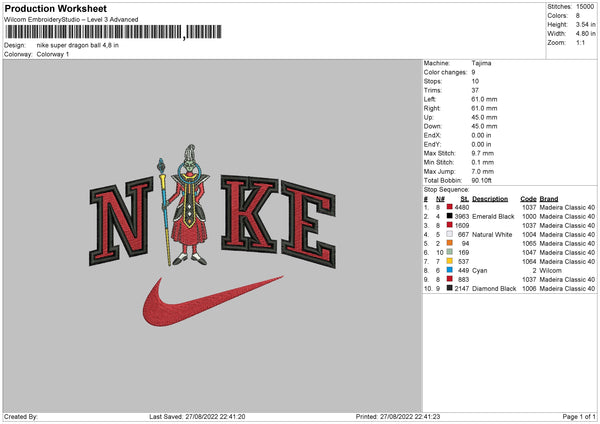Viewport: 600px width, 424px height.
Task: Click the stitch count '2147' cell
Action: pyautogui.click(x=462, y=289)
